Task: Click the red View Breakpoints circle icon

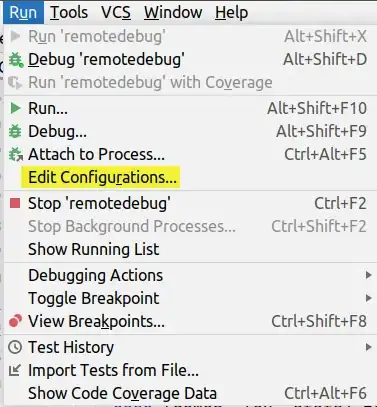Action: [x=15, y=321]
